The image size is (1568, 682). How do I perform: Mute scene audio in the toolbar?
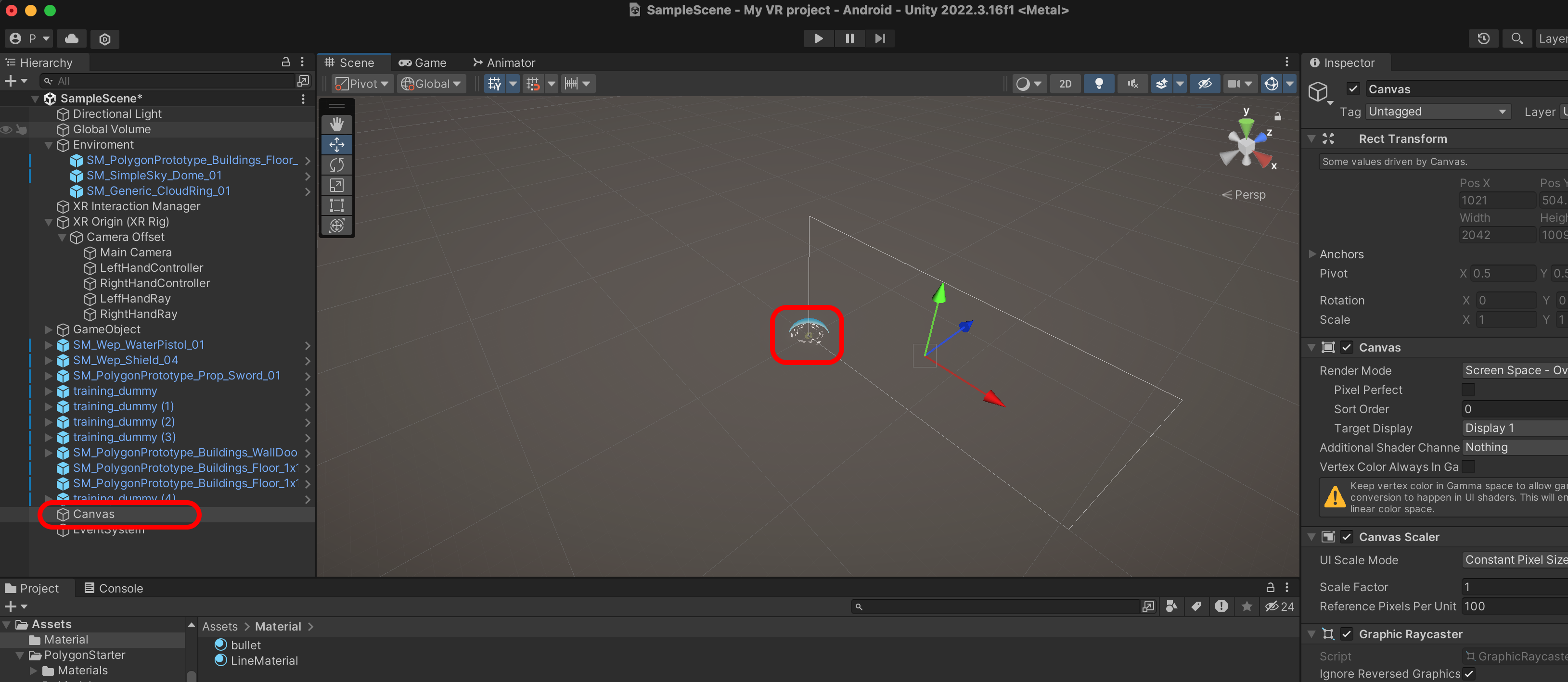pos(1132,84)
